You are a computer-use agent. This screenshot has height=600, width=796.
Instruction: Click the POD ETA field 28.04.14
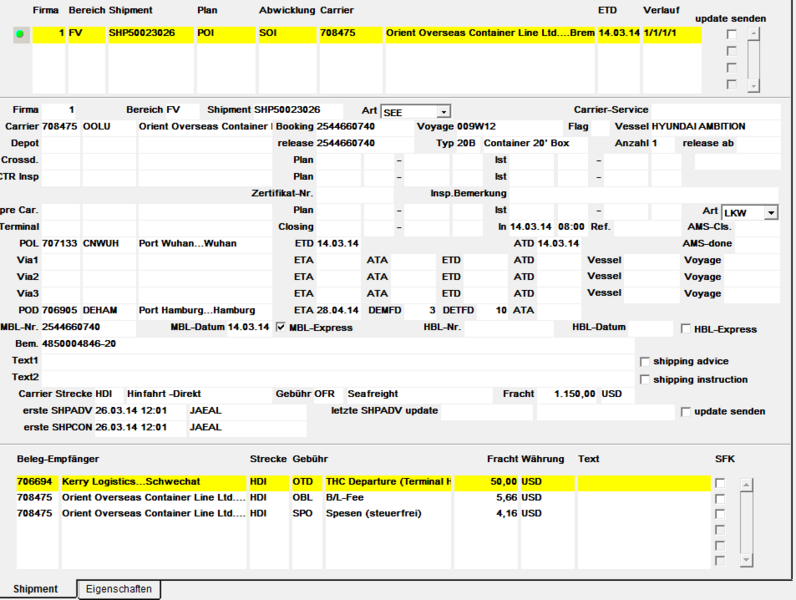338,310
